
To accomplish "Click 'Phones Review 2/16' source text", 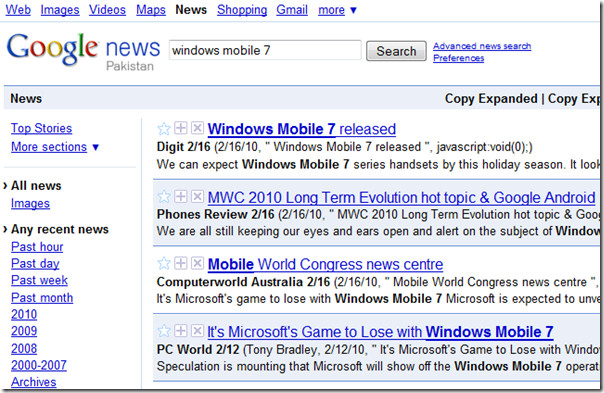I will coord(215,214).
